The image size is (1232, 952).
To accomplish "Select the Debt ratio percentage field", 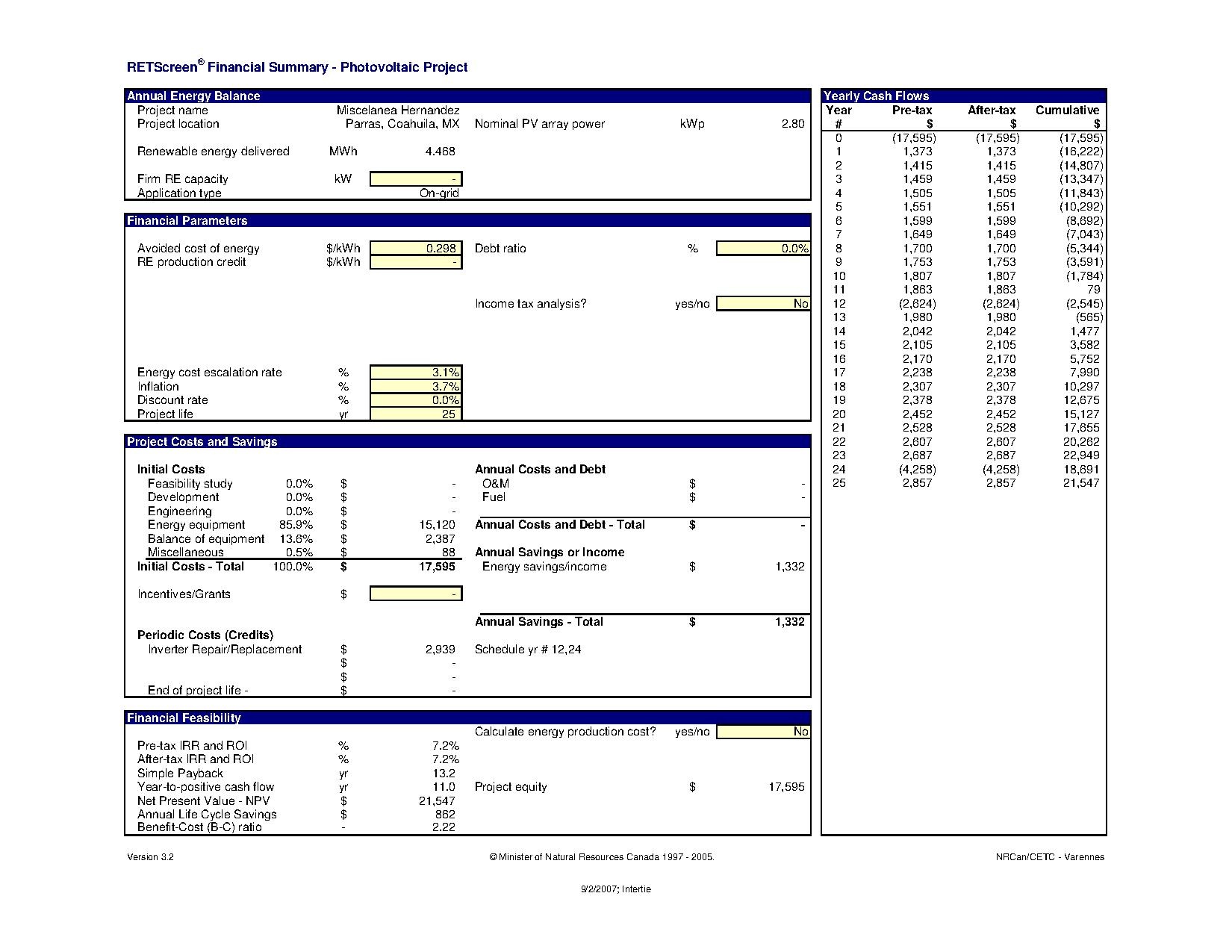I will [x=763, y=249].
